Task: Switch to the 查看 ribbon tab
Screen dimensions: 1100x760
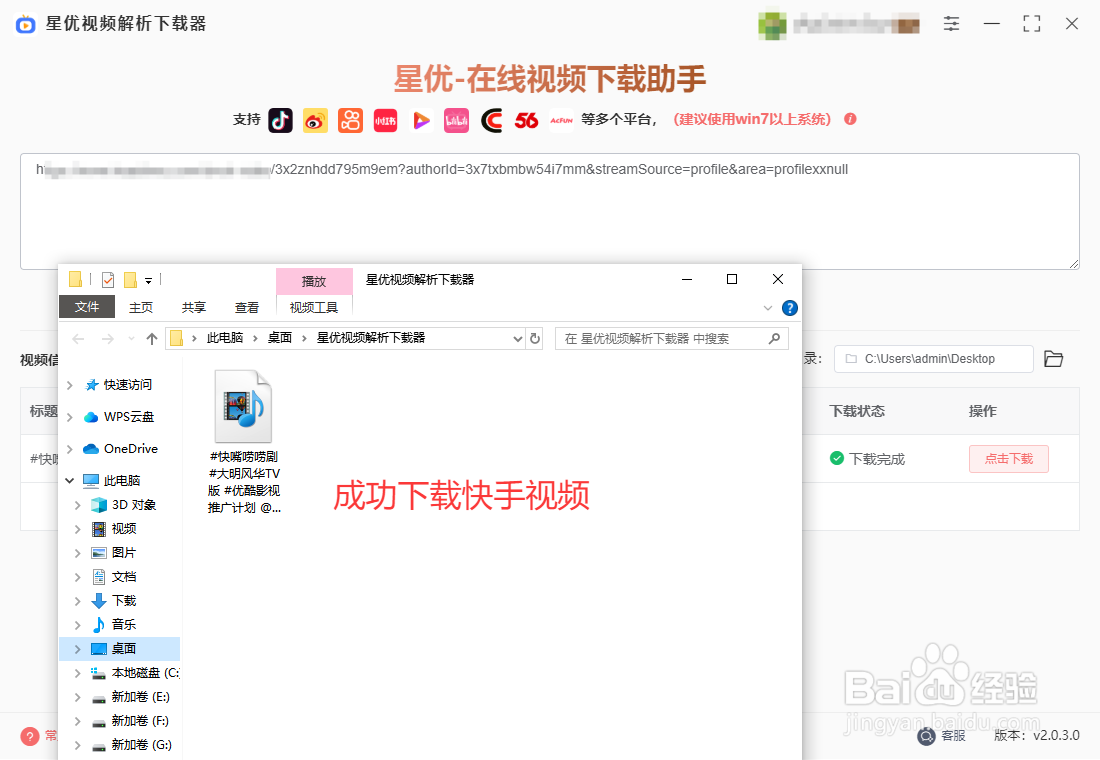Action: pyautogui.click(x=246, y=307)
